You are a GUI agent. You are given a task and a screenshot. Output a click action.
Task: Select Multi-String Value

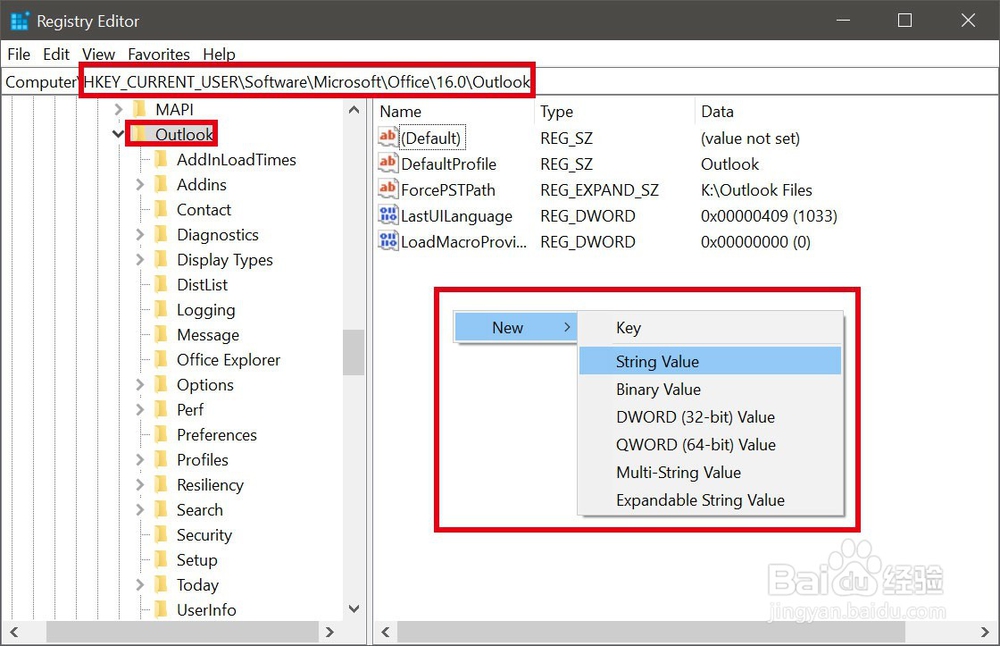(710, 472)
